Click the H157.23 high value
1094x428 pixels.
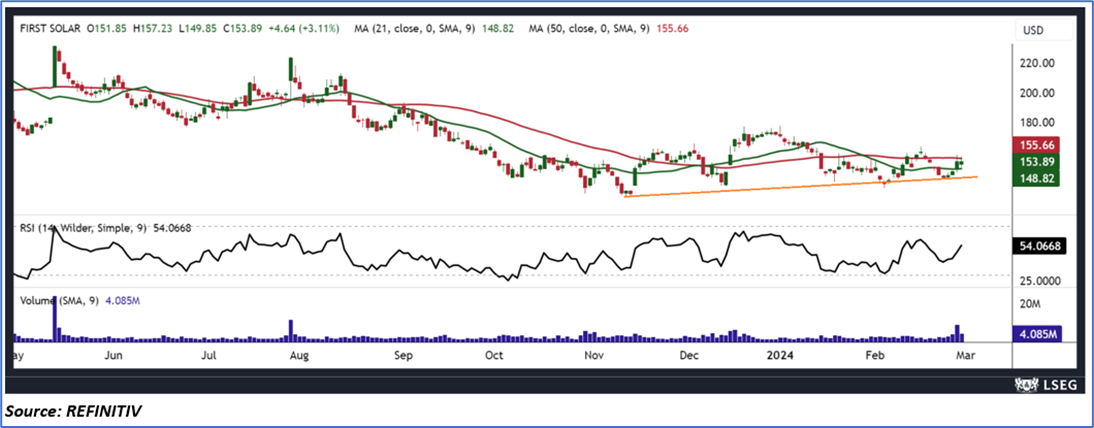[155, 29]
